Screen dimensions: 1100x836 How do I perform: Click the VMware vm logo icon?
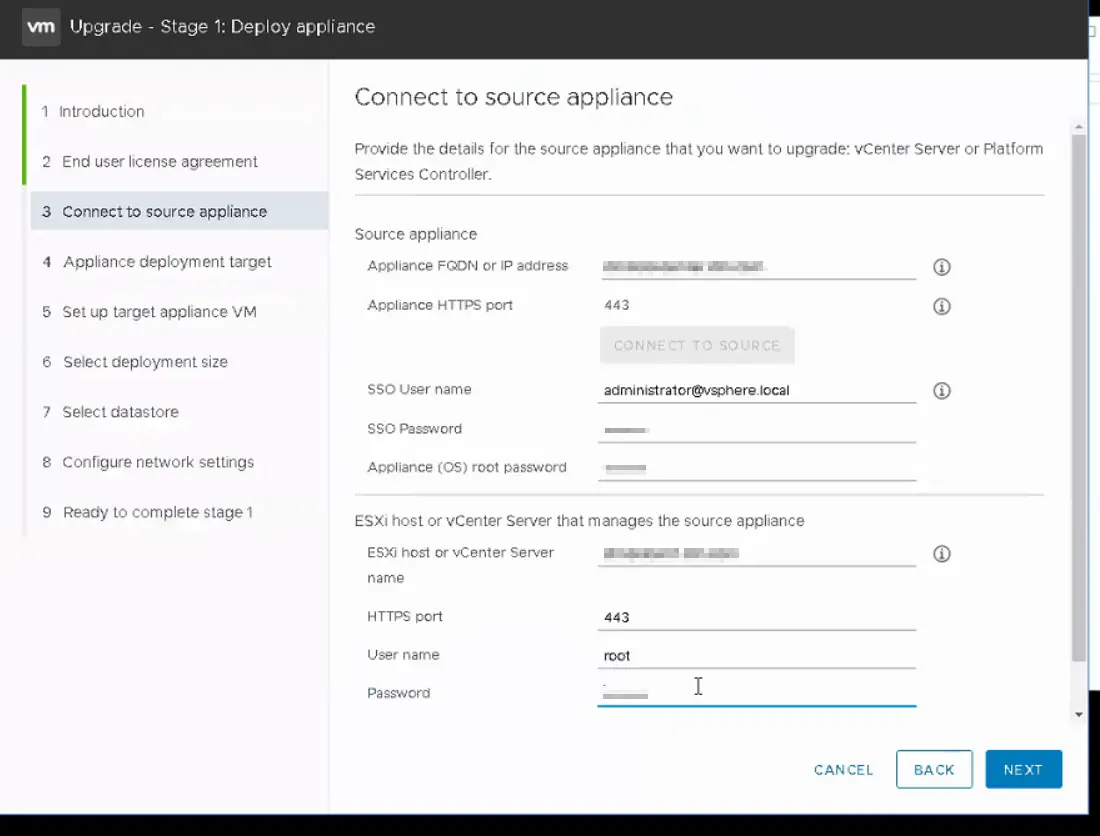(x=41, y=27)
